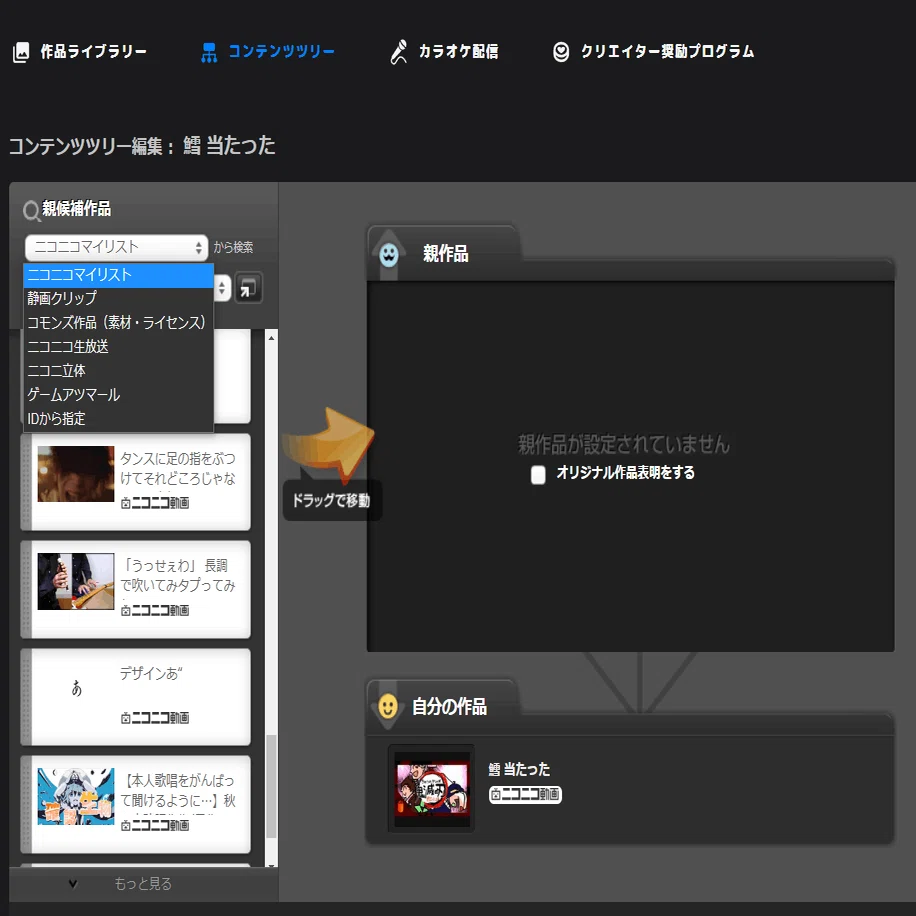Click the 【本人歌唱をがんばっ video thumbnail

pyautogui.click(x=76, y=796)
